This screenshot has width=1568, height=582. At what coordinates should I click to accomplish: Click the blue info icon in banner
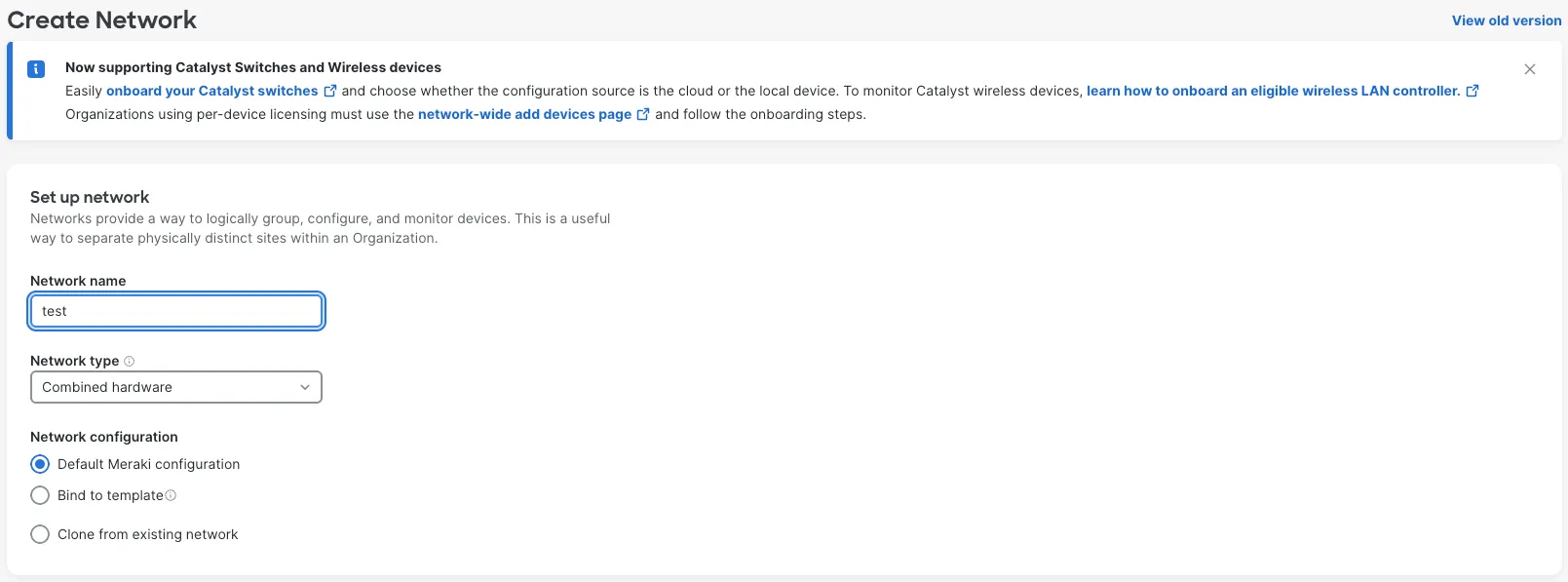[36, 69]
